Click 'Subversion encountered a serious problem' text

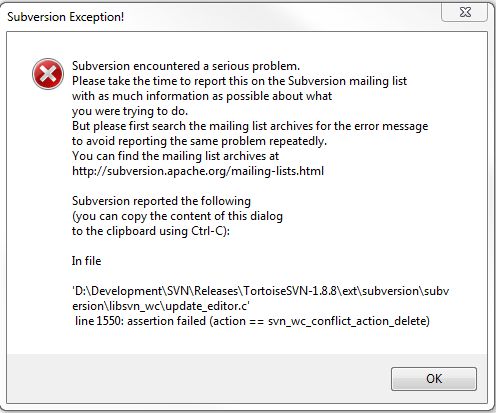tap(186, 66)
